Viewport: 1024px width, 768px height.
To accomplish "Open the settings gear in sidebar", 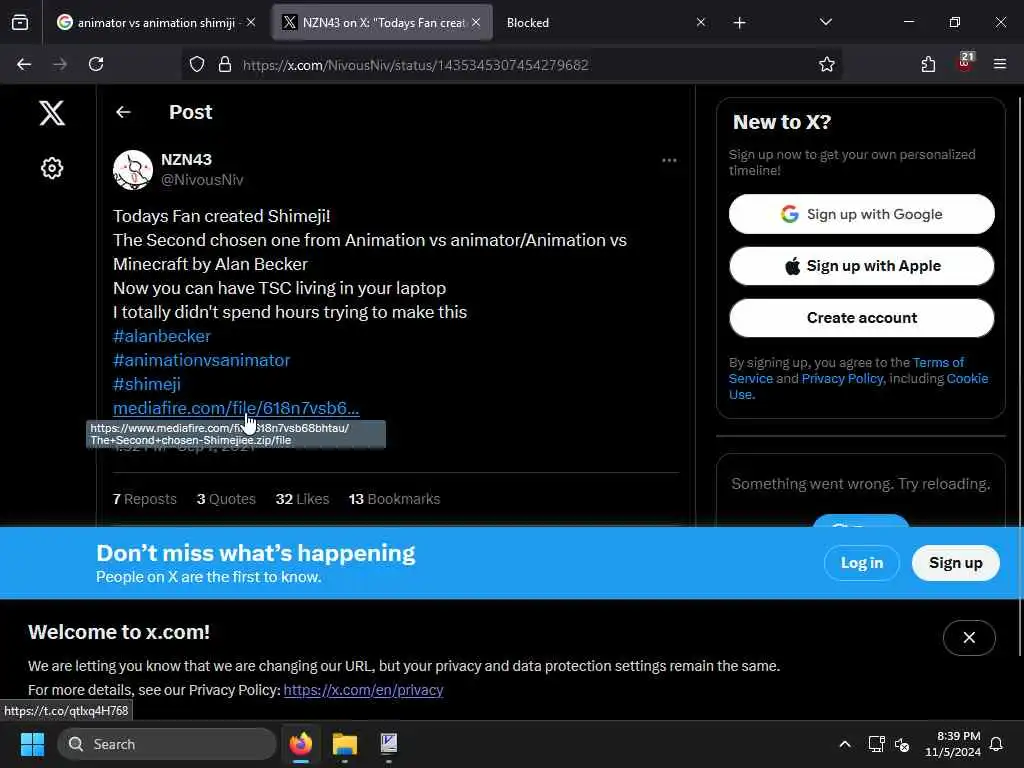I will point(52,168).
